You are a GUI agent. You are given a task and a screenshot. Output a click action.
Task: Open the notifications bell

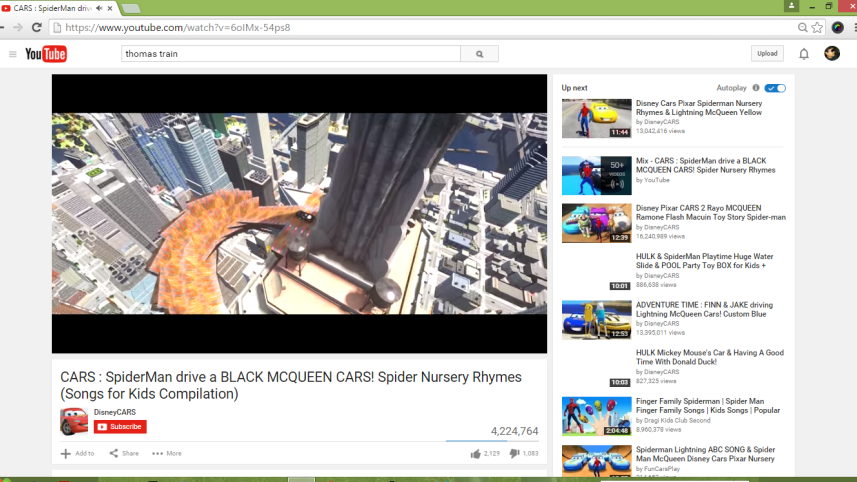point(804,54)
